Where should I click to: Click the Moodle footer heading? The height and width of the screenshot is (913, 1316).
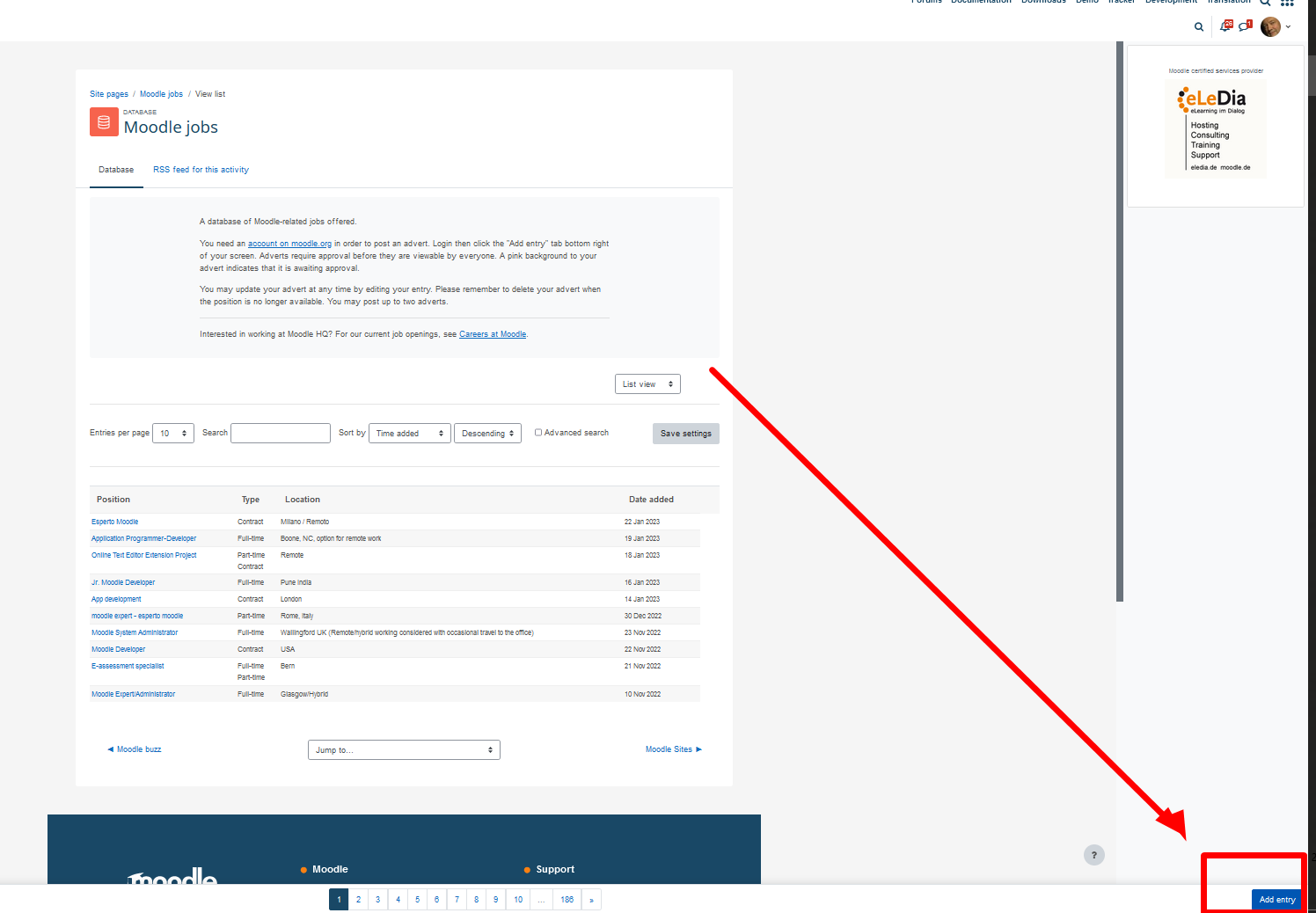coord(330,869)
